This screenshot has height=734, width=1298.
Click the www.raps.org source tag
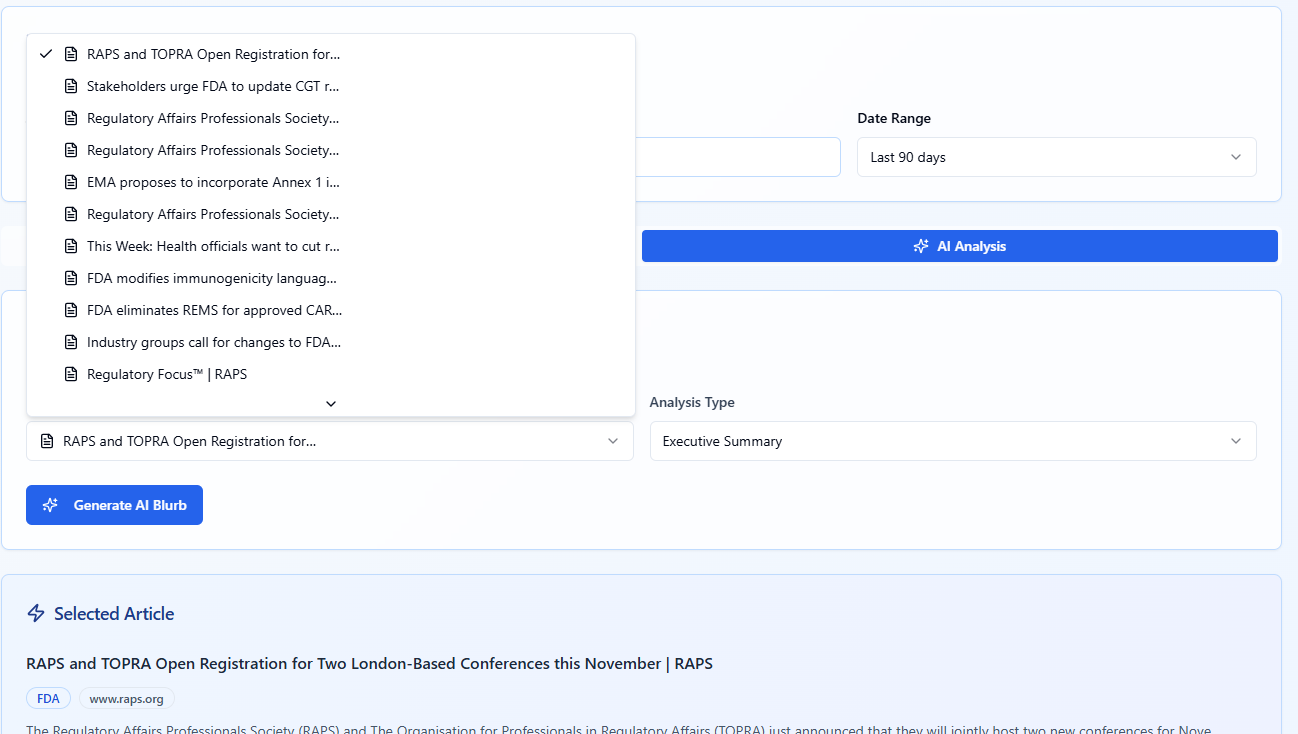[127, 698]
